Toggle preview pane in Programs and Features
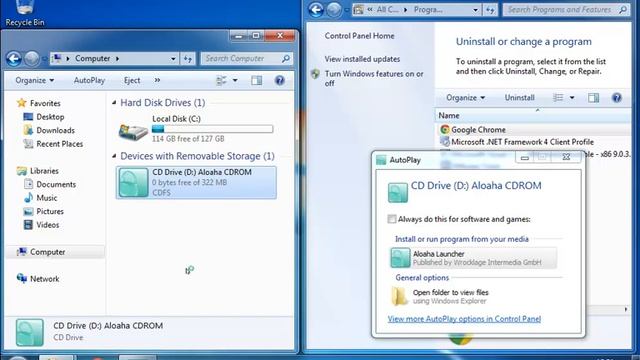640x360 pixels. click(x=593, y=98)
